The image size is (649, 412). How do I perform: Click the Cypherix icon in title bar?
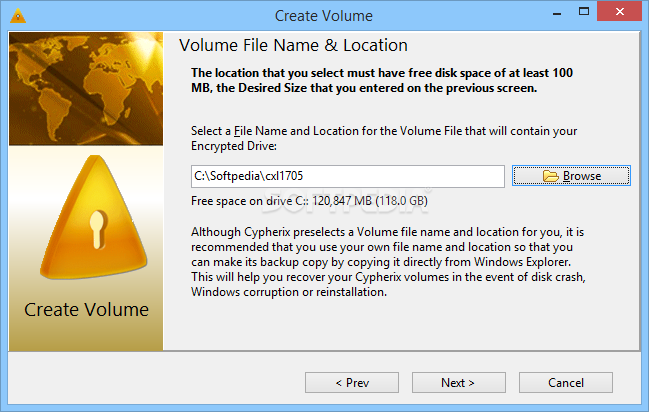pos(18,16)
